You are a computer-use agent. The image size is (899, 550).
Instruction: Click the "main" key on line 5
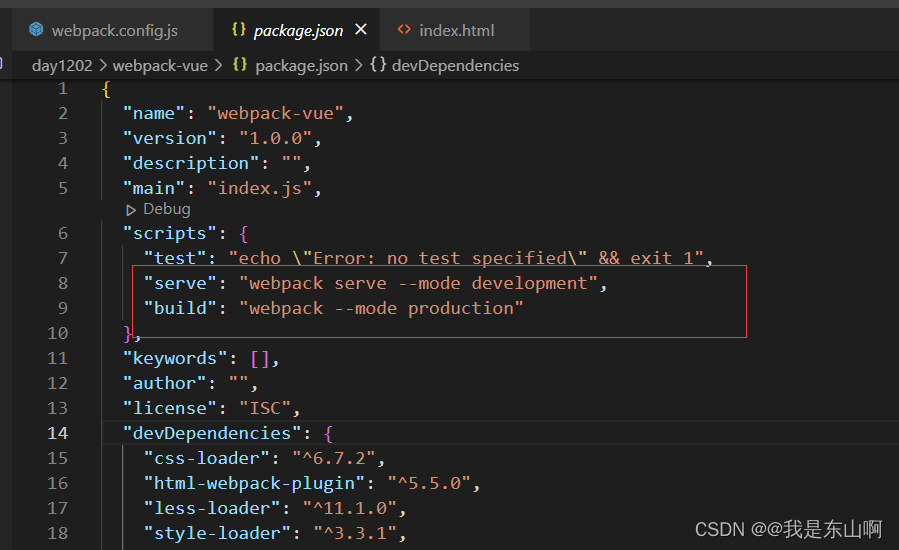pyautogui.click(x=154, y=189)
